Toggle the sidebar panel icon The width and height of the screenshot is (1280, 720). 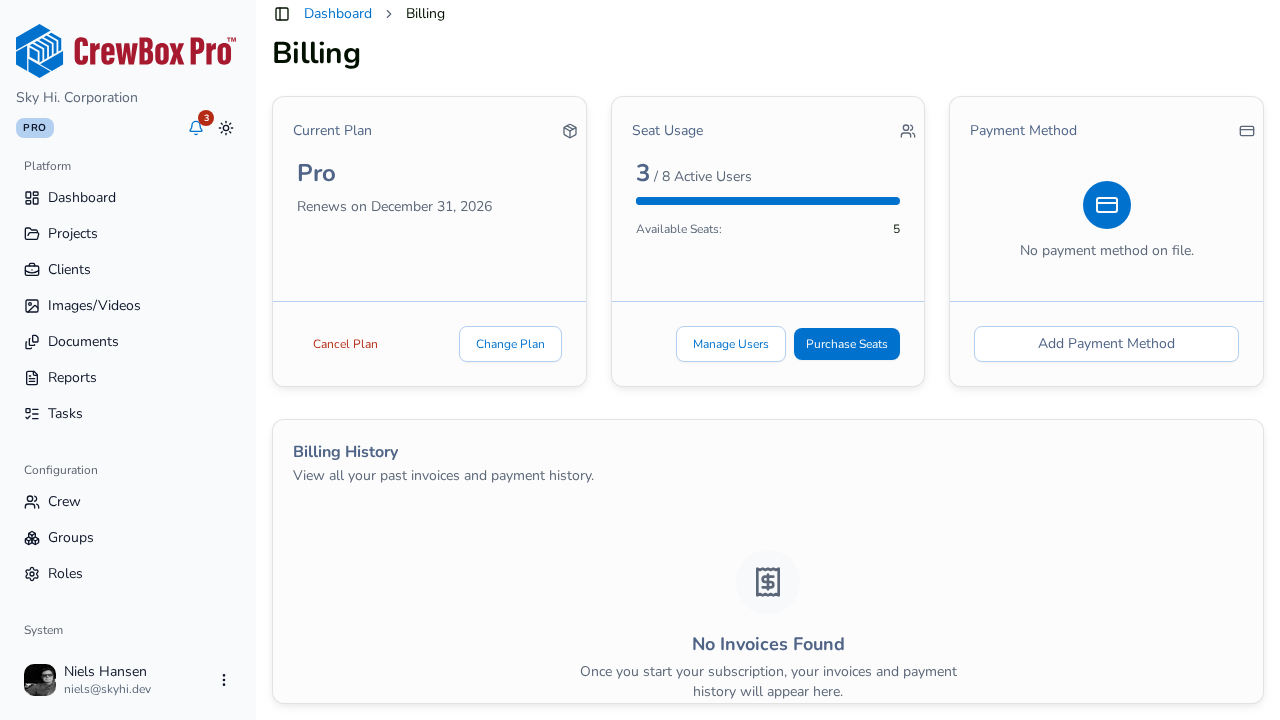tap(282, 14)
